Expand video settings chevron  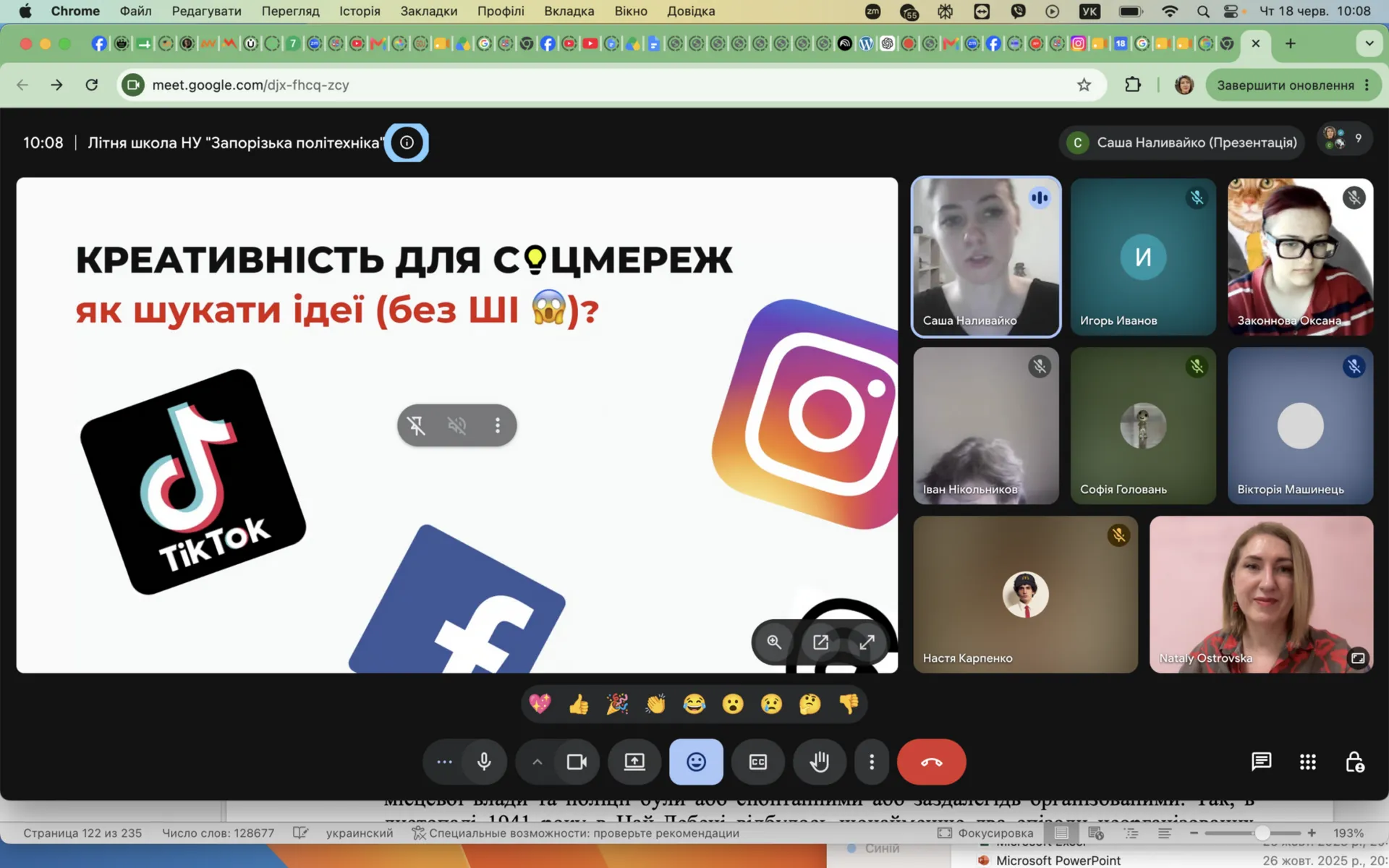point(537,762)
